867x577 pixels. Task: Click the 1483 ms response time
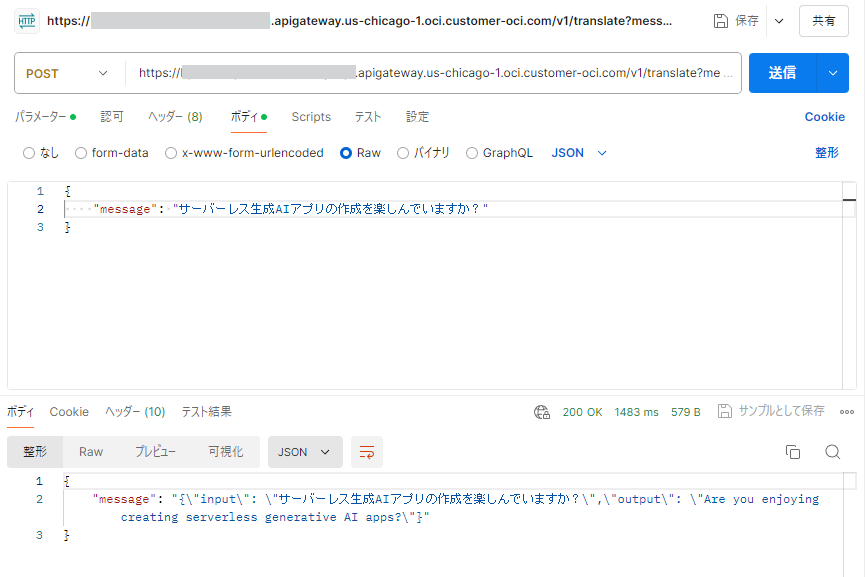click(636, 412)
